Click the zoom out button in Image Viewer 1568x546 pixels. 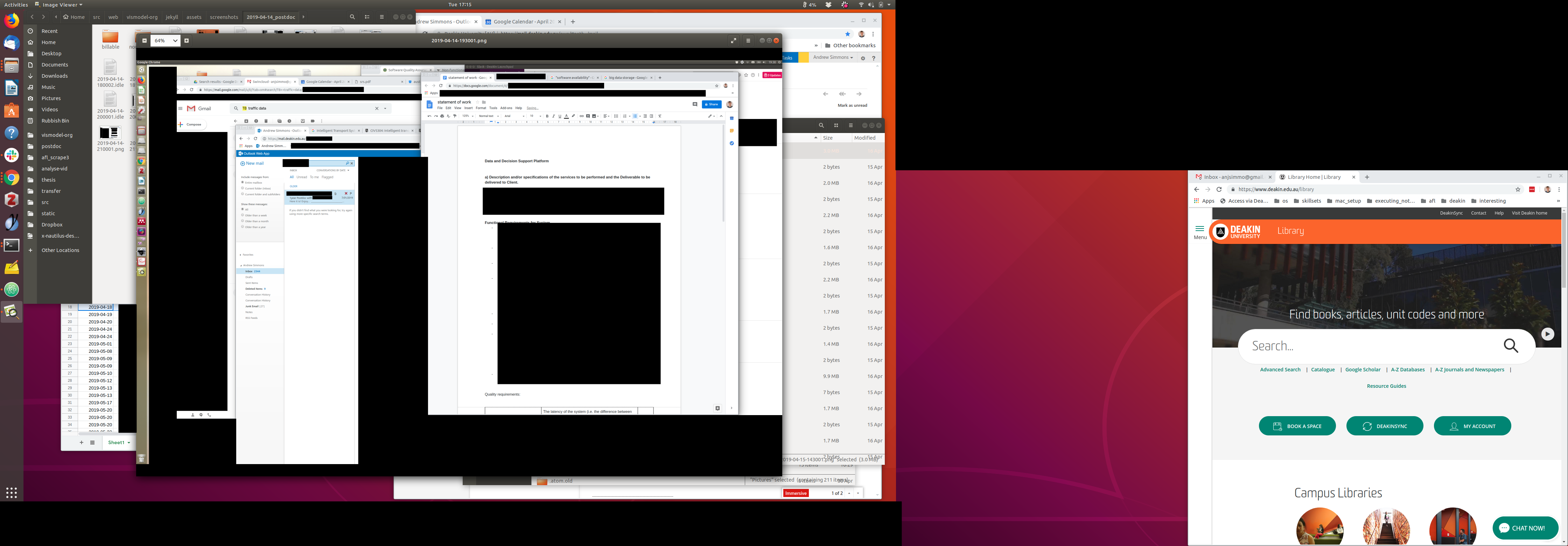point(144,41)
